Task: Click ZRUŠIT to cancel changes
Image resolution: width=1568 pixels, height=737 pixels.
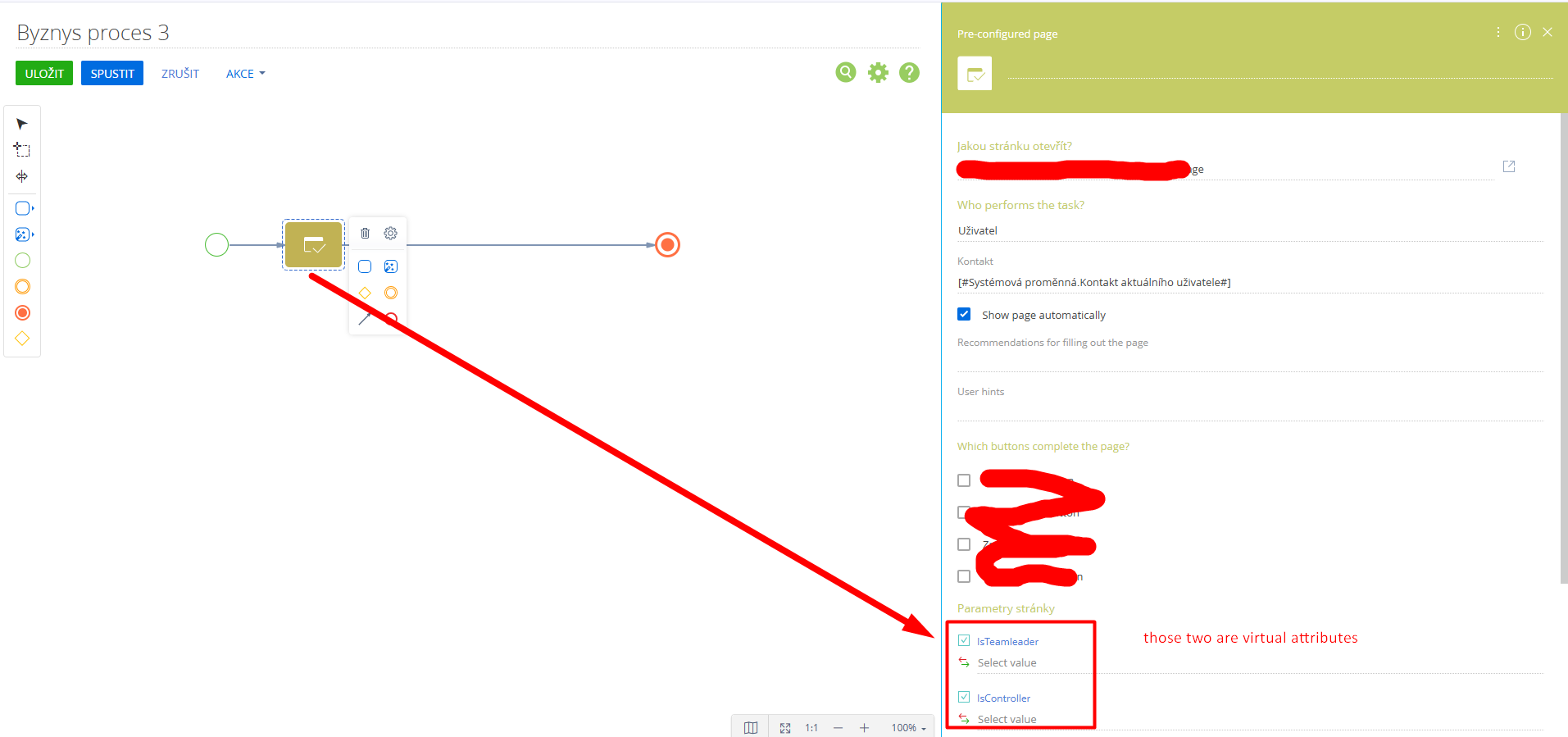Action: [180, 74]
